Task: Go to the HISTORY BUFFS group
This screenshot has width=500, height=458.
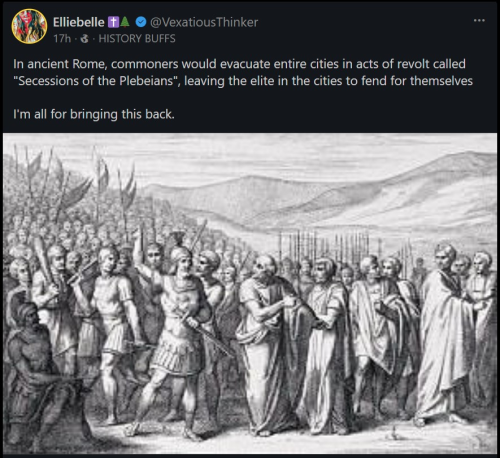Action: click(x=137, y=39)
